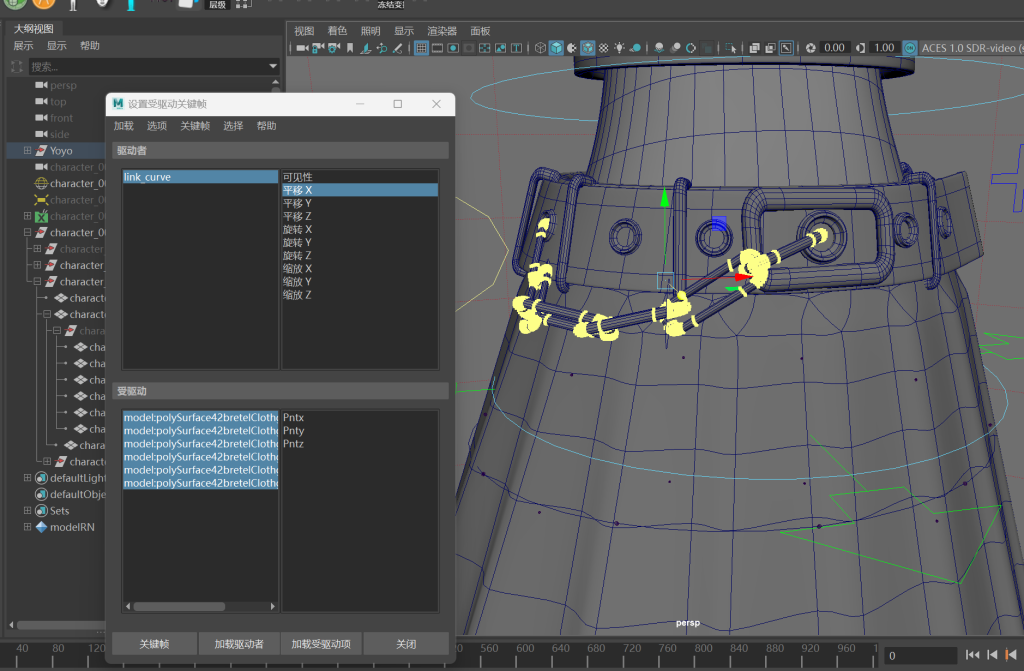Click the gamma icon beside 1.00

click(x=860, y=48)
